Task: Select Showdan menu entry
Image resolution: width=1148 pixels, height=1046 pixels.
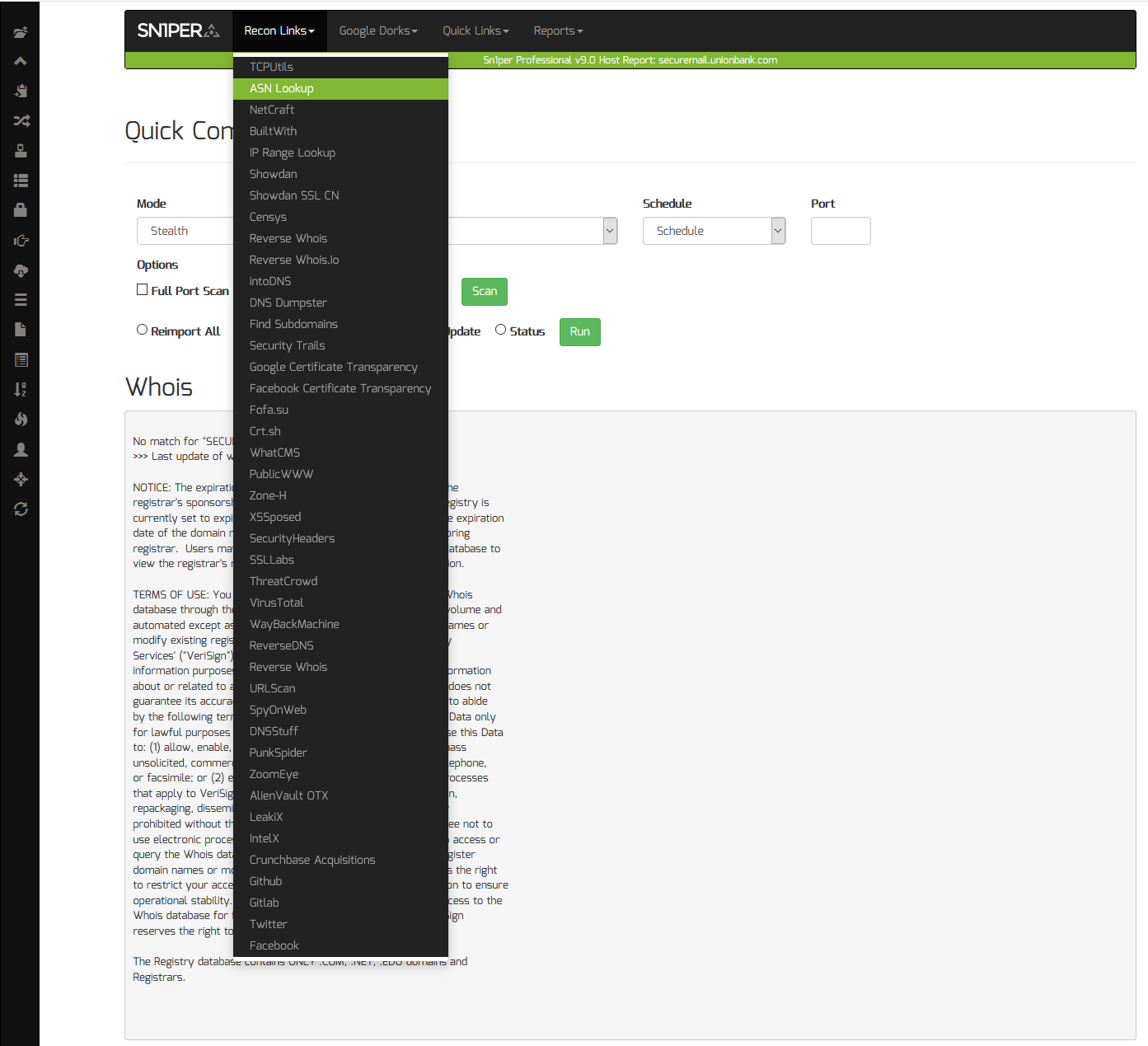Action: (340, 174)
